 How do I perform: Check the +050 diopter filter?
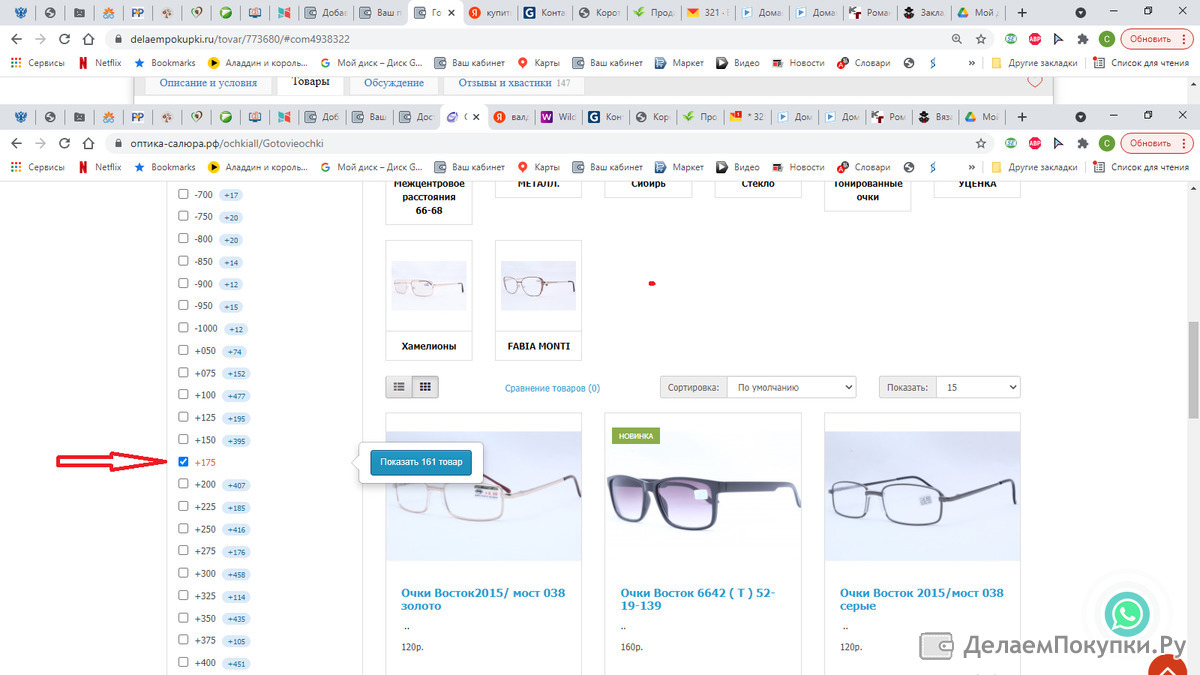click(183, 350)
